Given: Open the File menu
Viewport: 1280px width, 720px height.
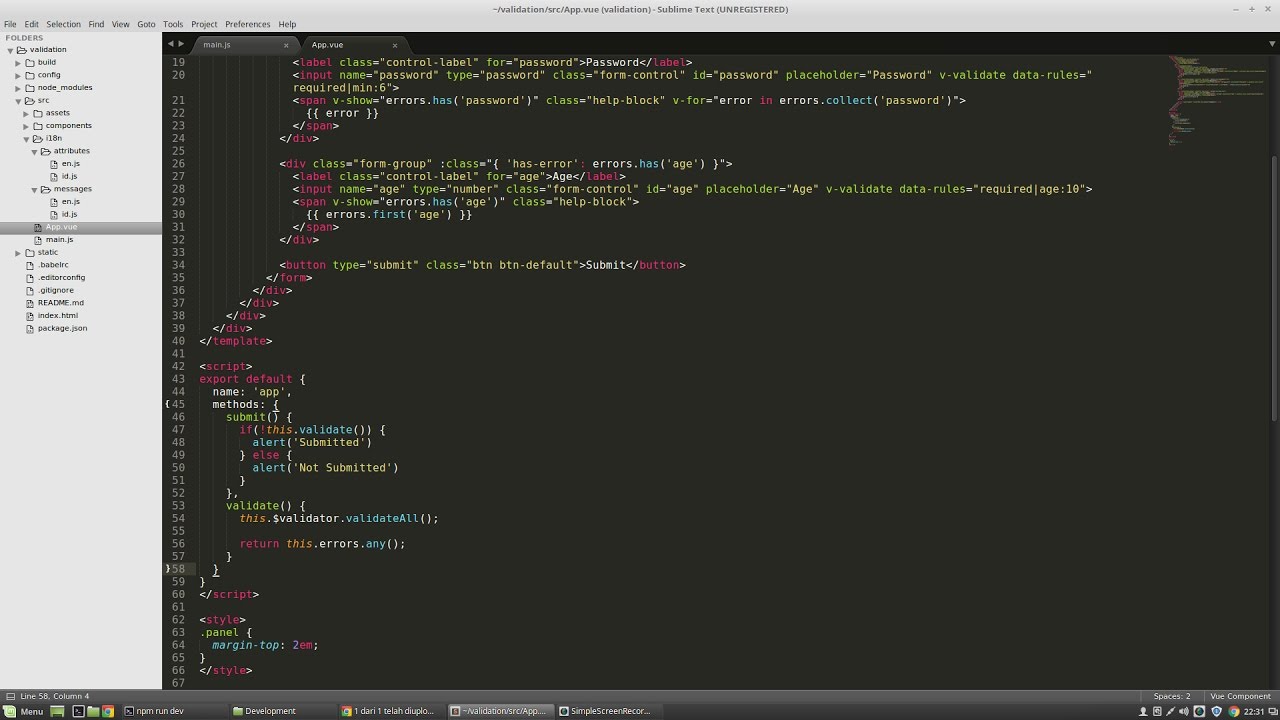Looking at the screenshot, I should click(x=10, y=24).
